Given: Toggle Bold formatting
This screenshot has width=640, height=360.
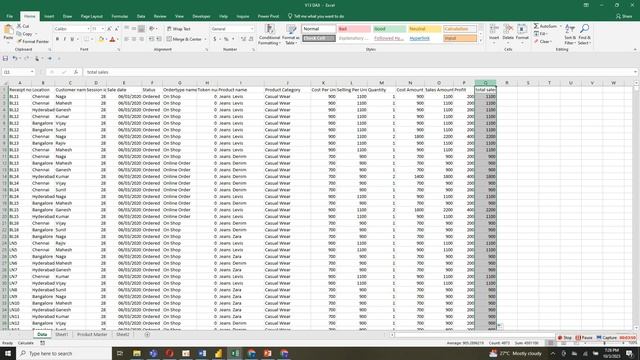Looking at the screenshot, I should click(57, 39).
